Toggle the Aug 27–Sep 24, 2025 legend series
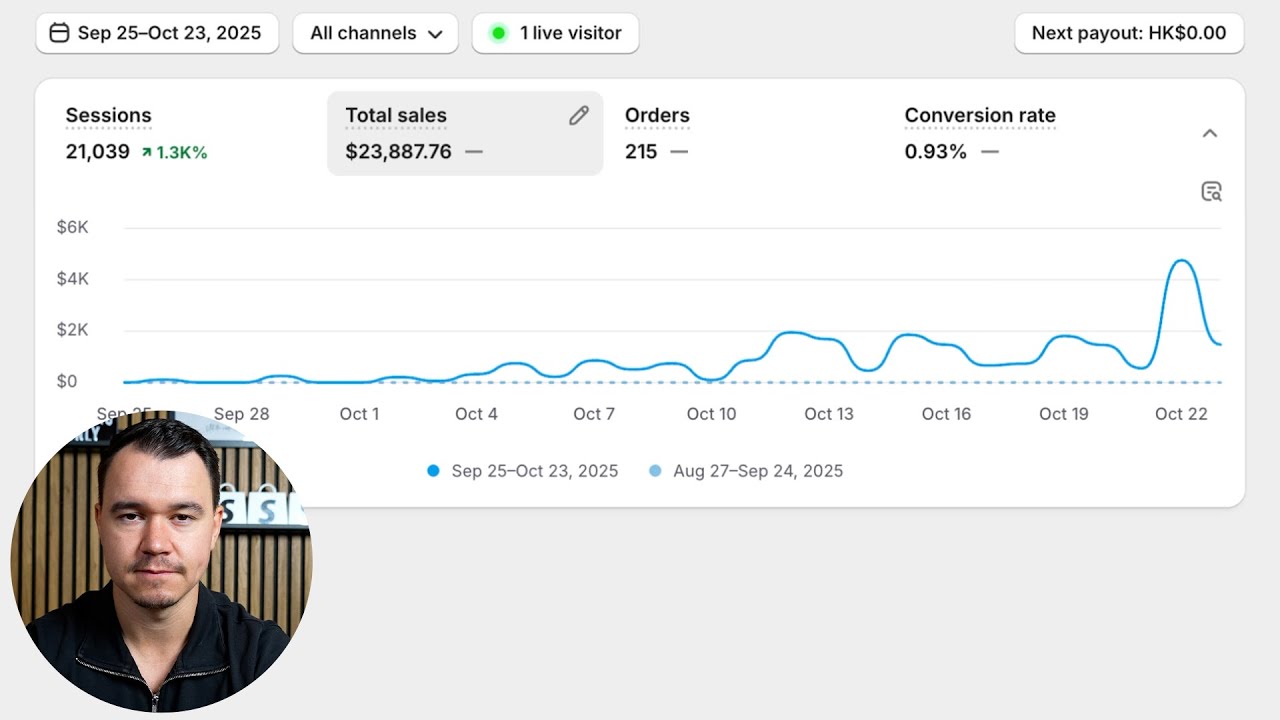This screenshot has height=720, width=1280. click(757, 471)
